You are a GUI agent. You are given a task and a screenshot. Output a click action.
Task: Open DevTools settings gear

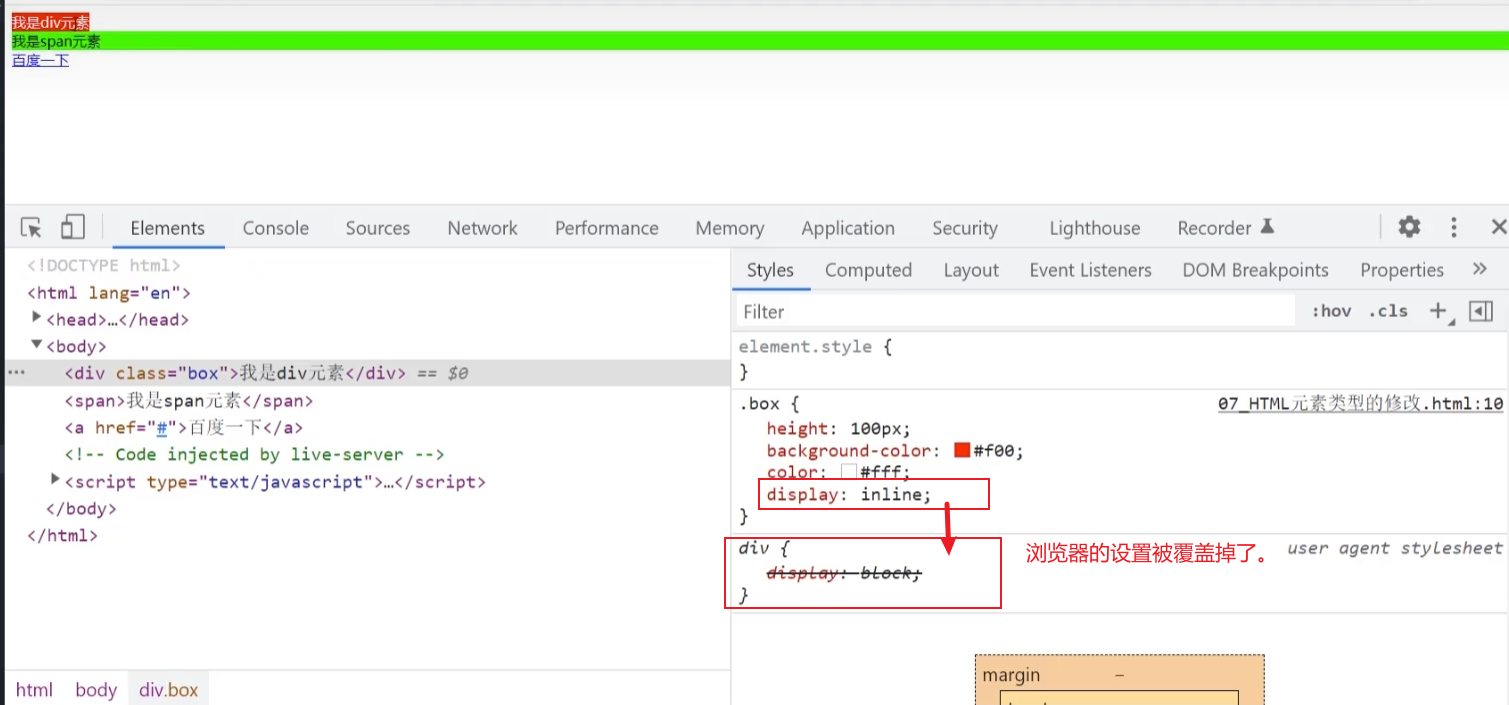tap(1409, 227)
